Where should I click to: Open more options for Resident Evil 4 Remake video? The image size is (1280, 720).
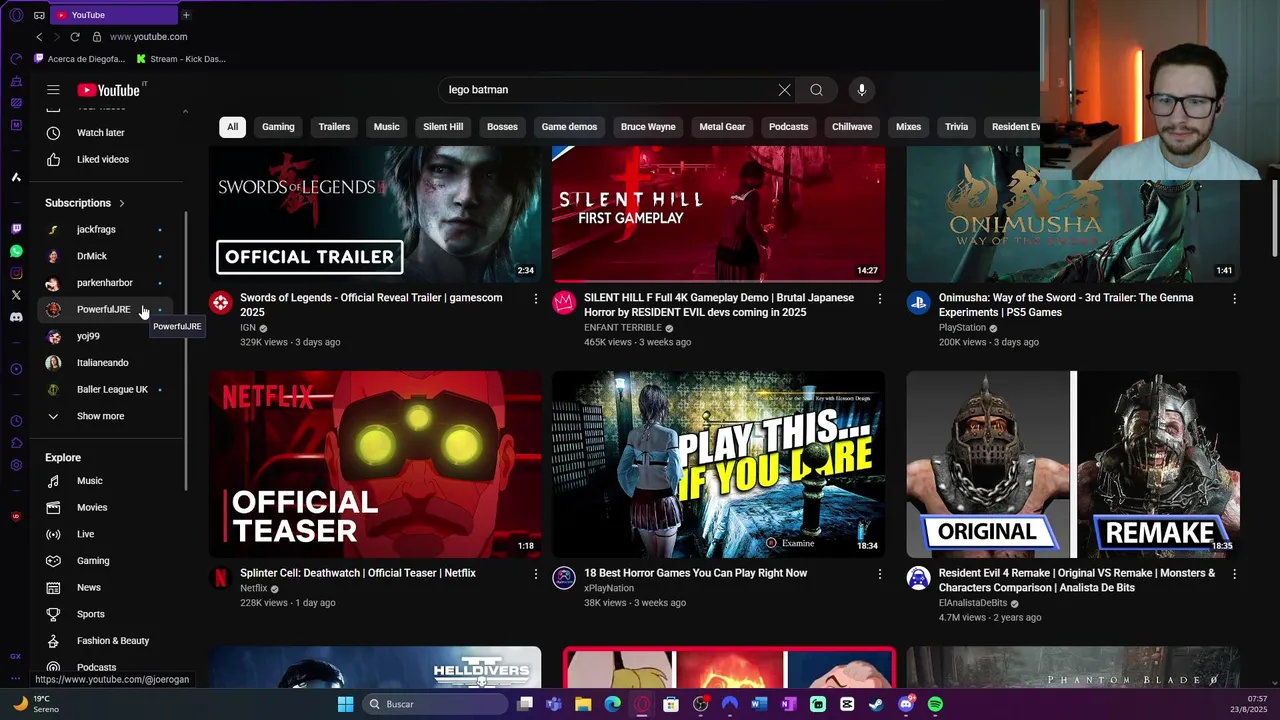[x=1234, y=574]
